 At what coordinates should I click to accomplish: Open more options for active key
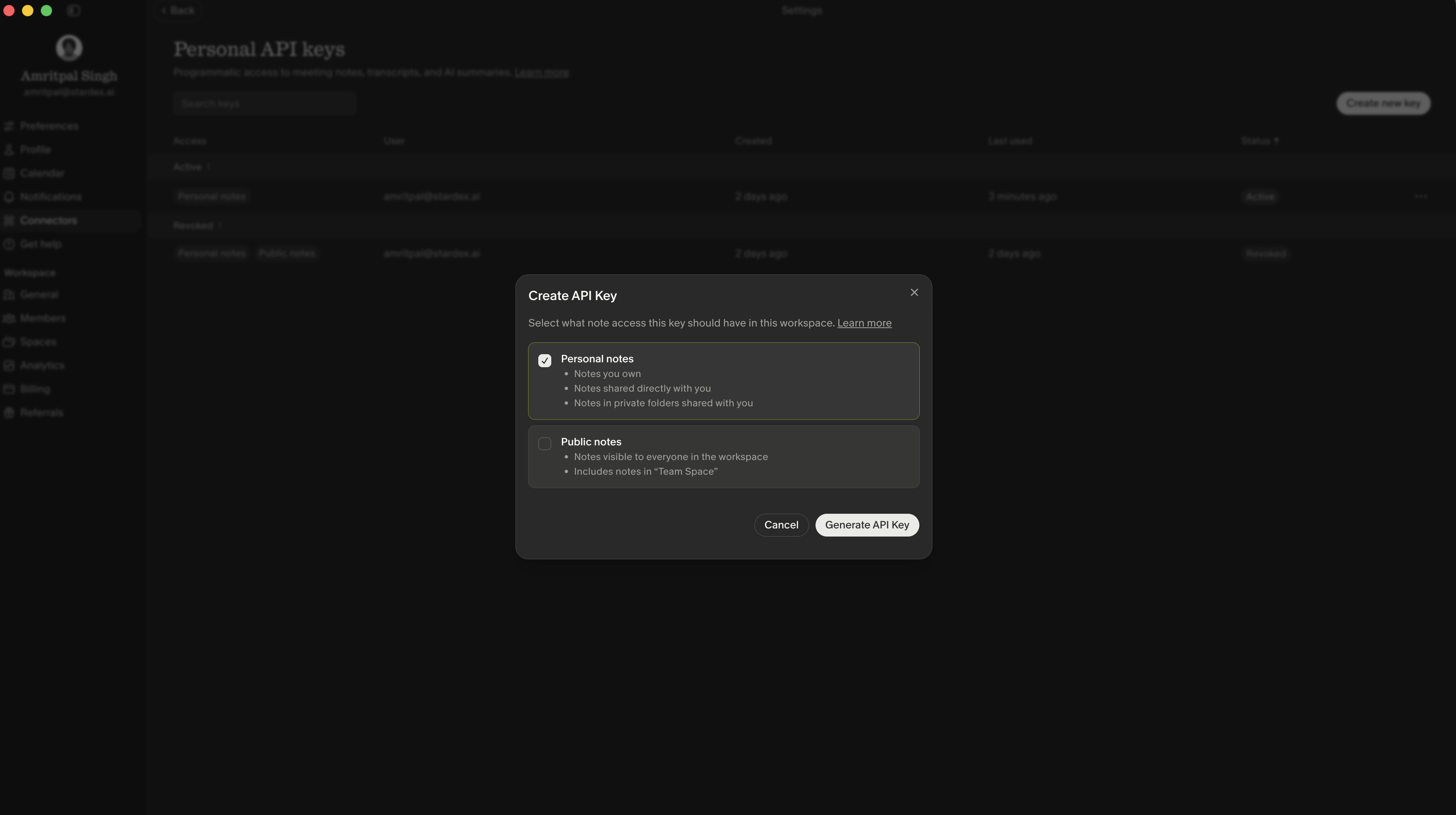click(1421, 196)
